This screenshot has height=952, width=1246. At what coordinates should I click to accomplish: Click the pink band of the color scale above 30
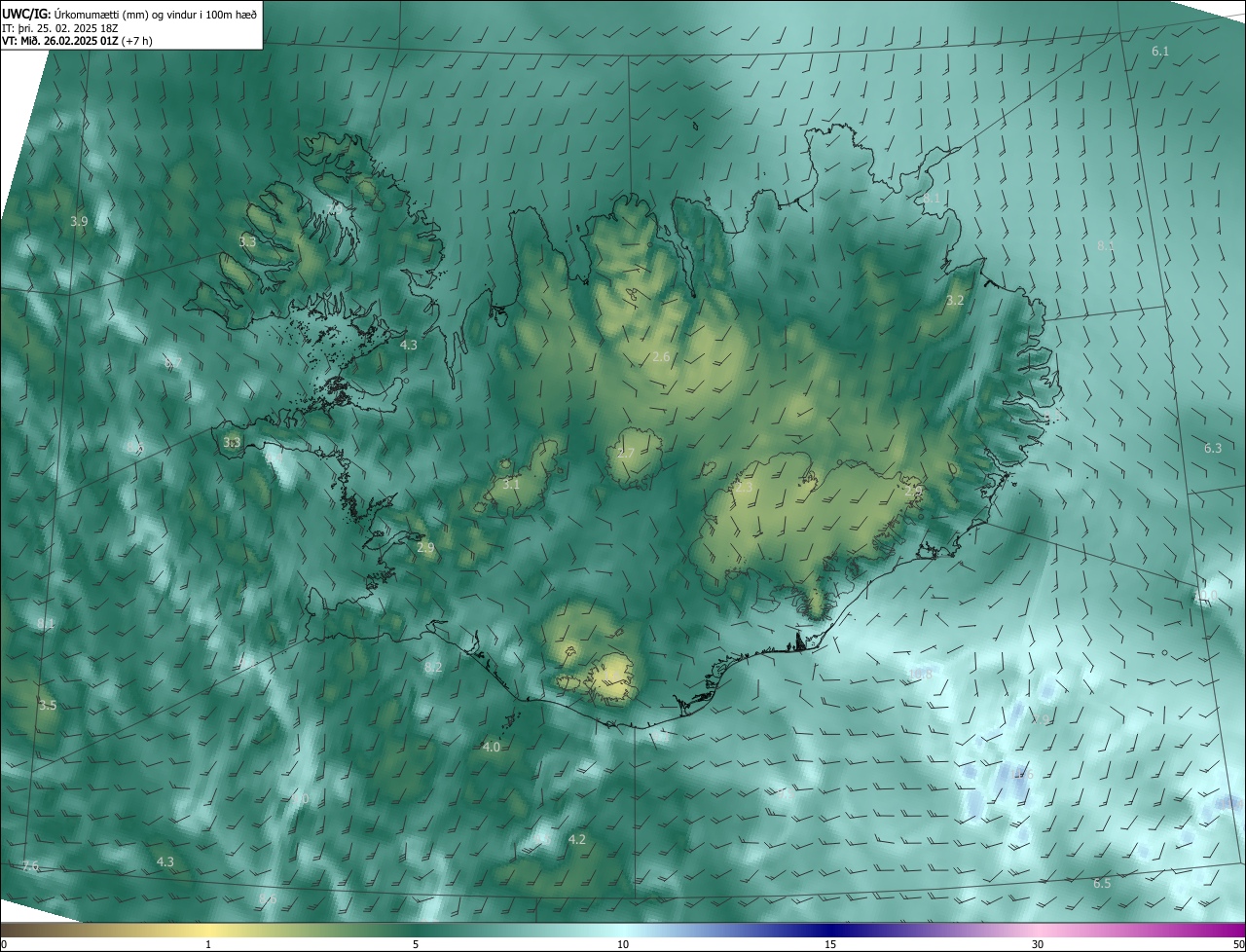pos(1038,930)
